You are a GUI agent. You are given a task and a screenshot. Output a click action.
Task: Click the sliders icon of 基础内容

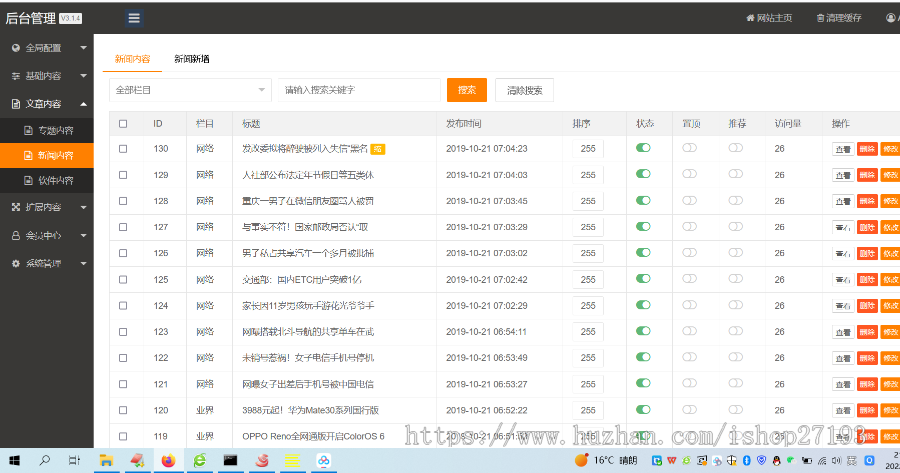click(x=15, y=76)
